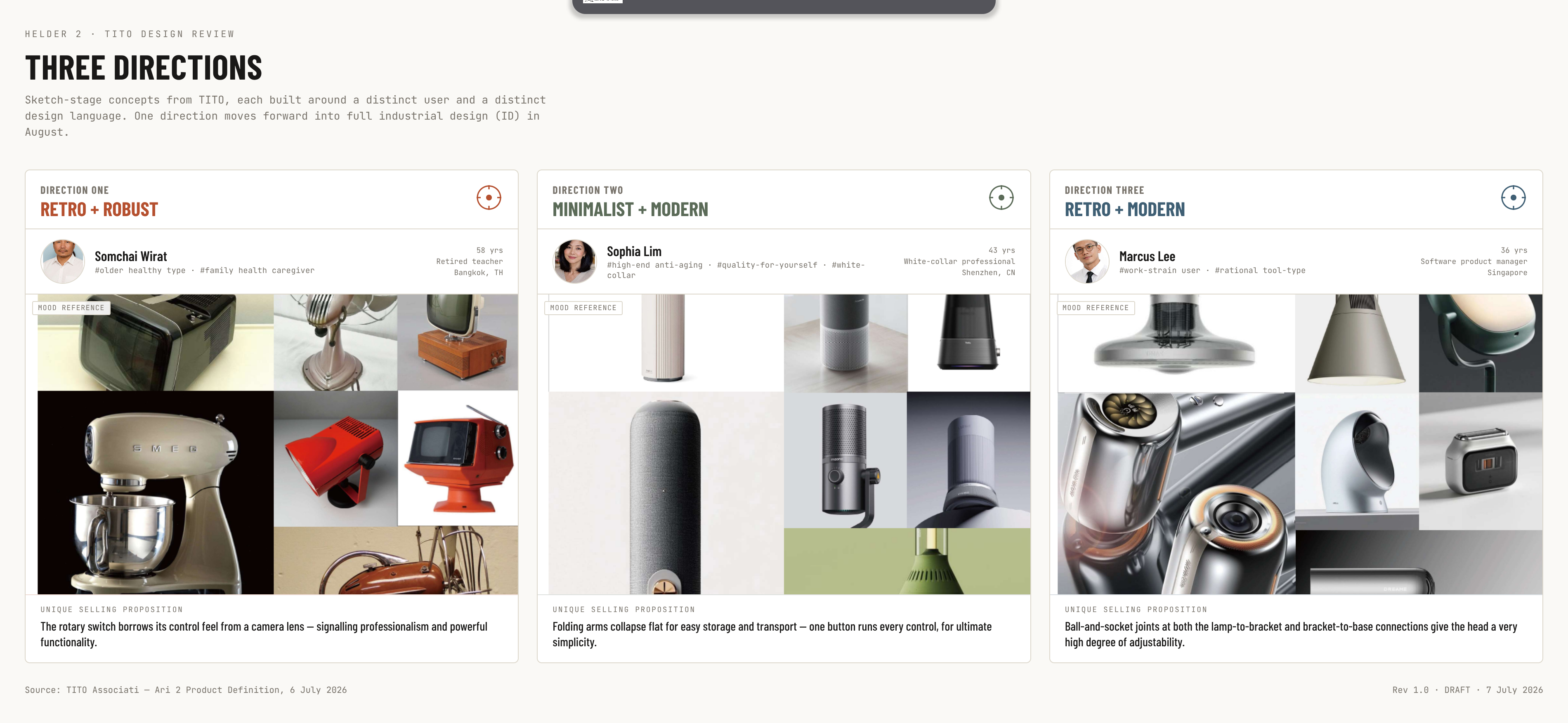Click the folding arms selling proposition text
Image resolution: width=1568 pixels, height=723 pixels.
pyautogui.click(x=772, y=634)
